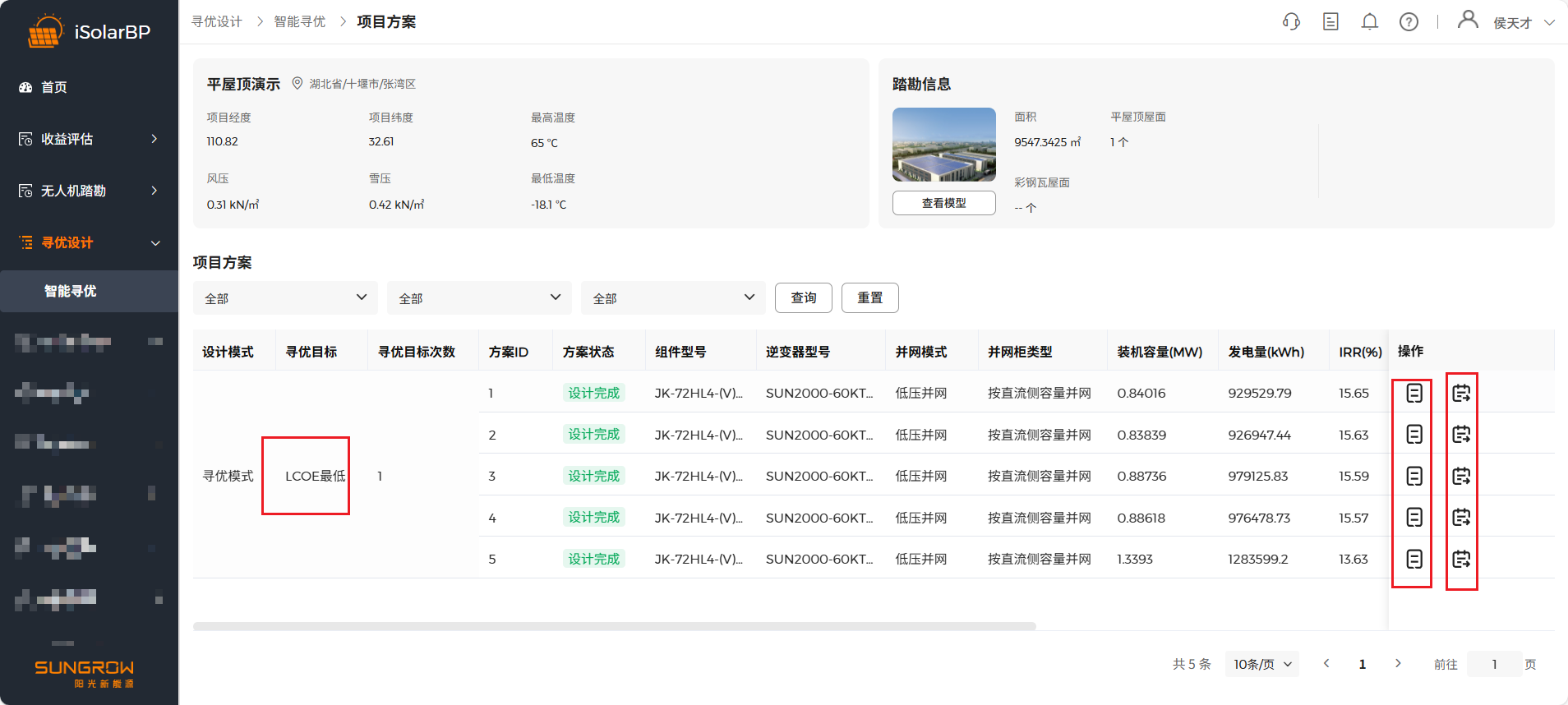
Task: Expand the first 全部 filter dropdown
Action: coord(285,298)
